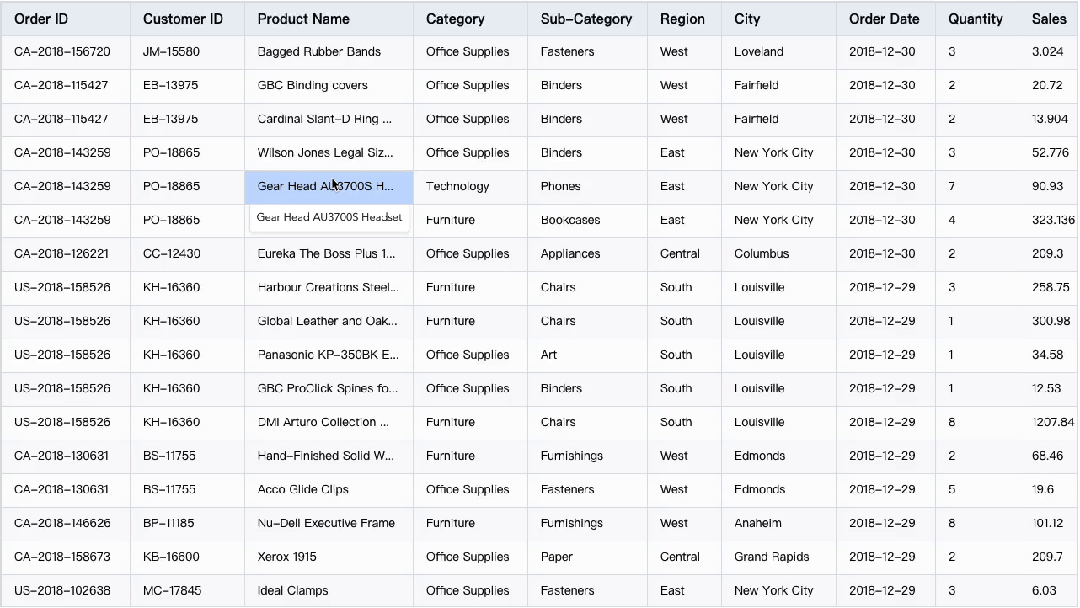Image resolution: width=1080 pixels, height=608 pixels.
Task: Click the Sub-Category column header
Action: (586, 19)
